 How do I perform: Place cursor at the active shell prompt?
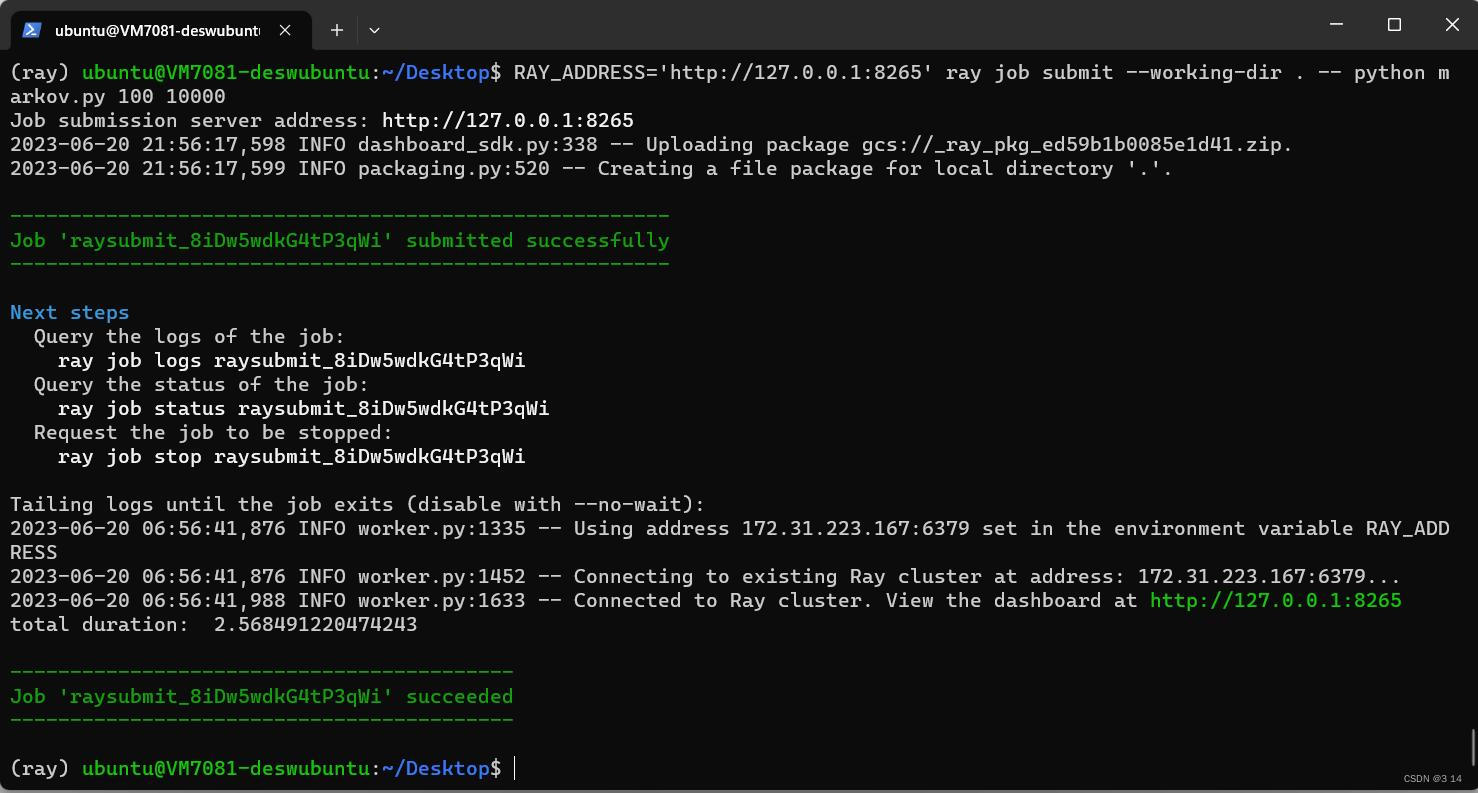[514, 768]
